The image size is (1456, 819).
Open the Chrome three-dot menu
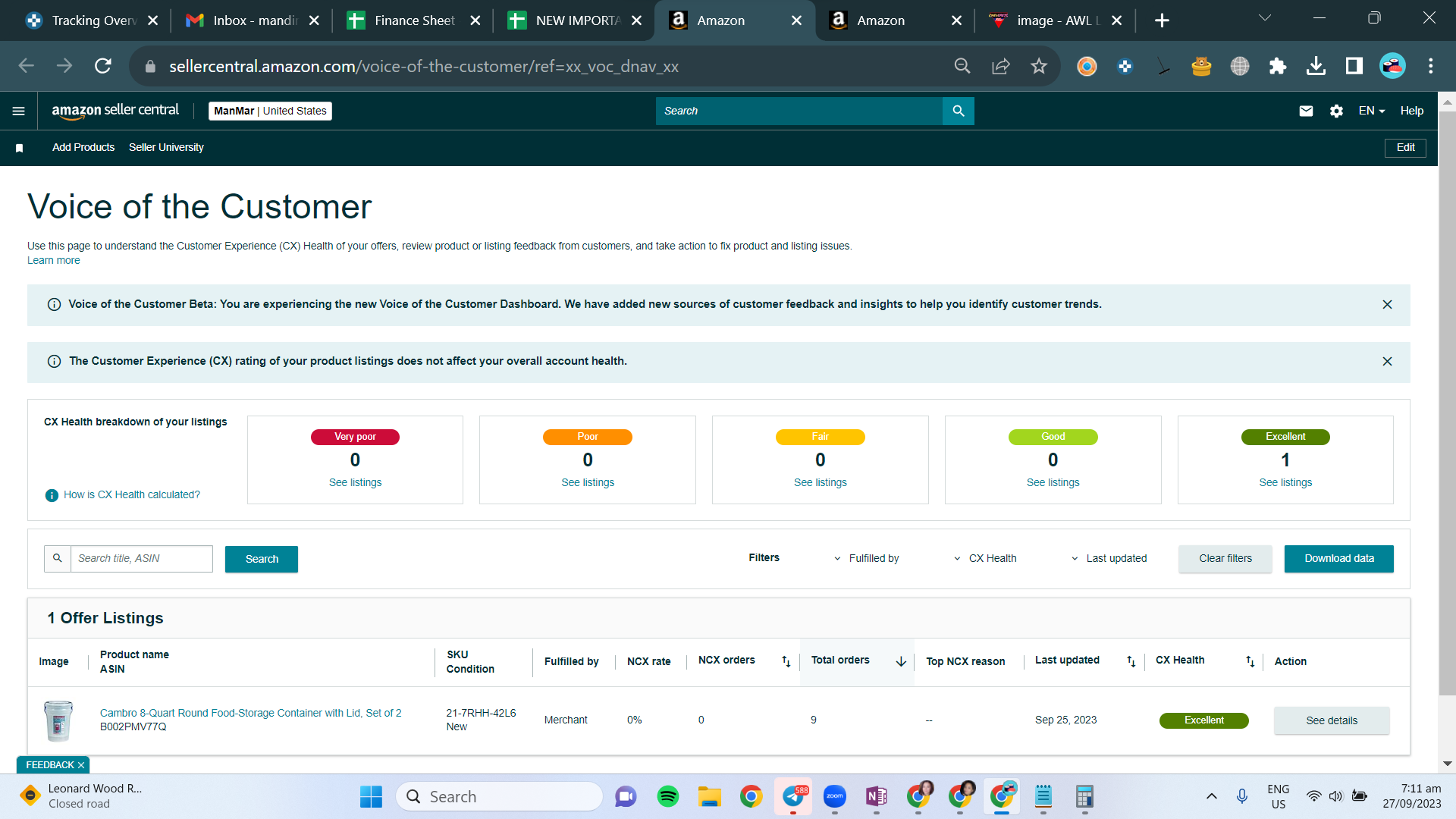pos(1431,66)
